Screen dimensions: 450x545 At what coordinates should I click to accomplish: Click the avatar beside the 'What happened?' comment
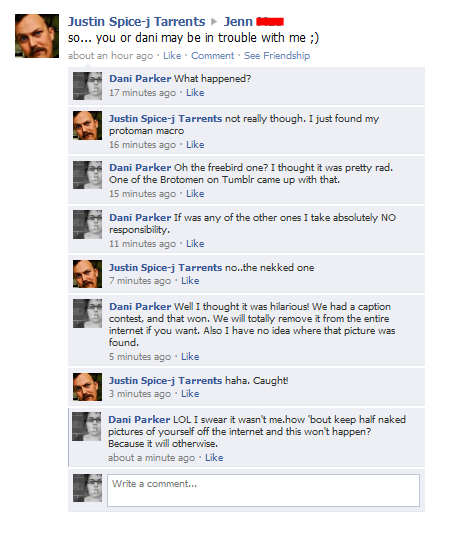[x=88, y=86]
